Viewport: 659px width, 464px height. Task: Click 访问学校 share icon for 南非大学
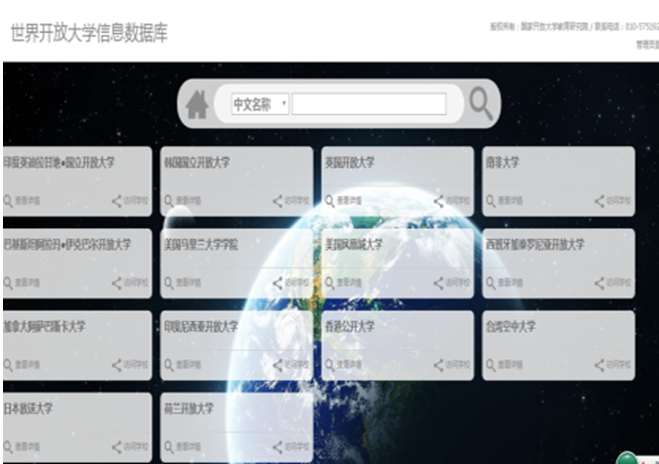click(598, 201)
